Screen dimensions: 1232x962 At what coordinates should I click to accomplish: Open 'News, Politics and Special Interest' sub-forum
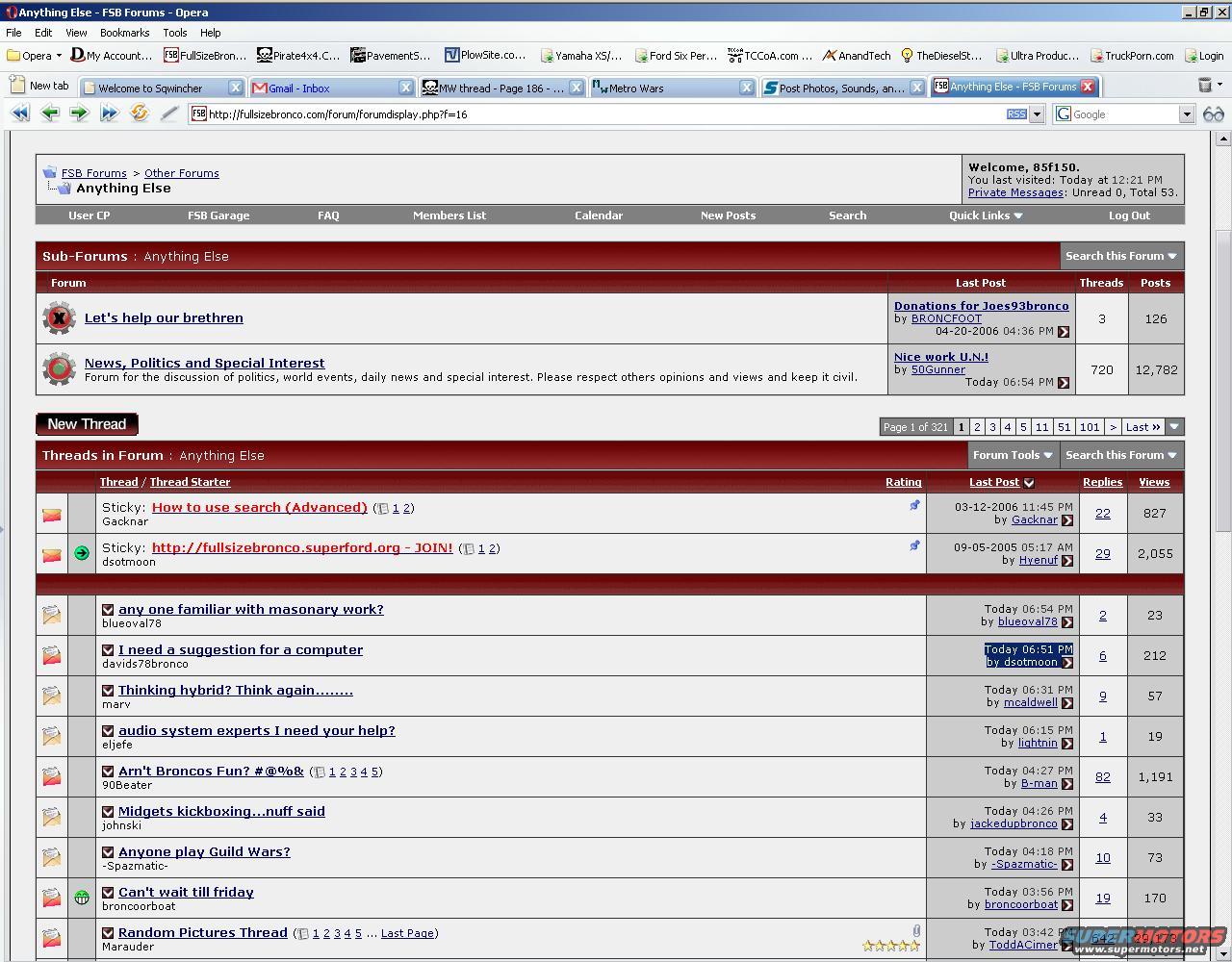pos(204,363)
